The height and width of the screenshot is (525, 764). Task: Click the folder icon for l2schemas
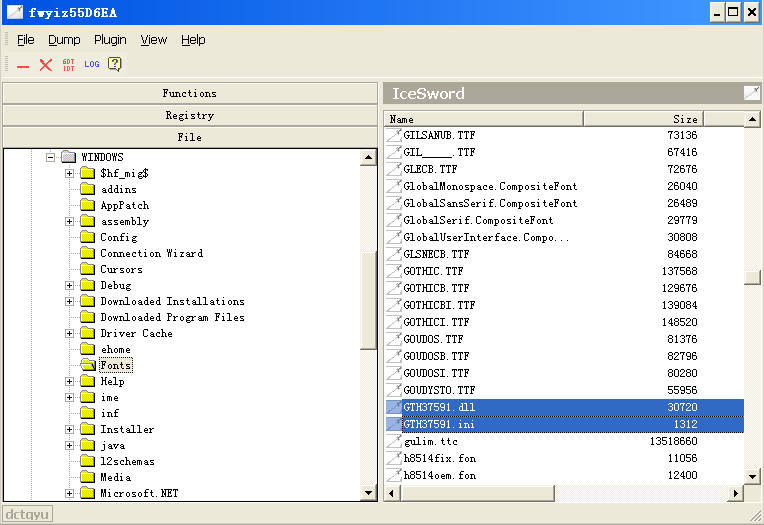click(x=88, y=461)
